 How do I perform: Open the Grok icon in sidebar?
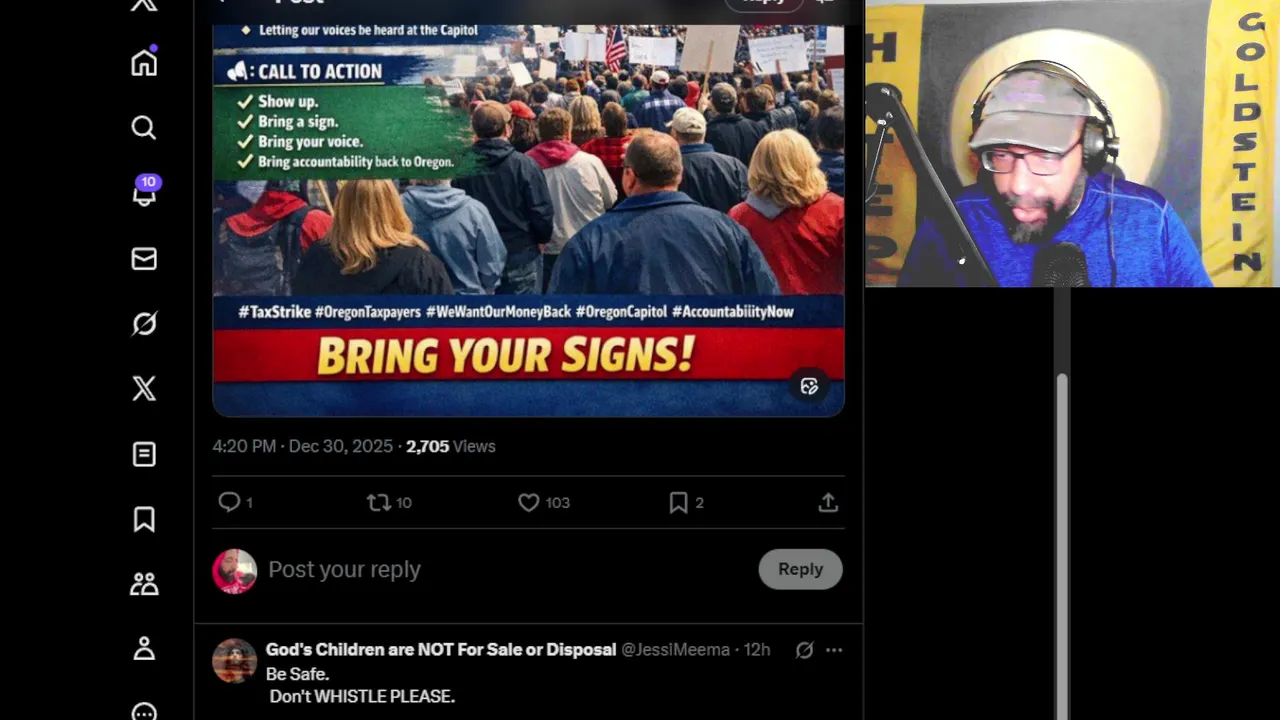coord(144,324)
